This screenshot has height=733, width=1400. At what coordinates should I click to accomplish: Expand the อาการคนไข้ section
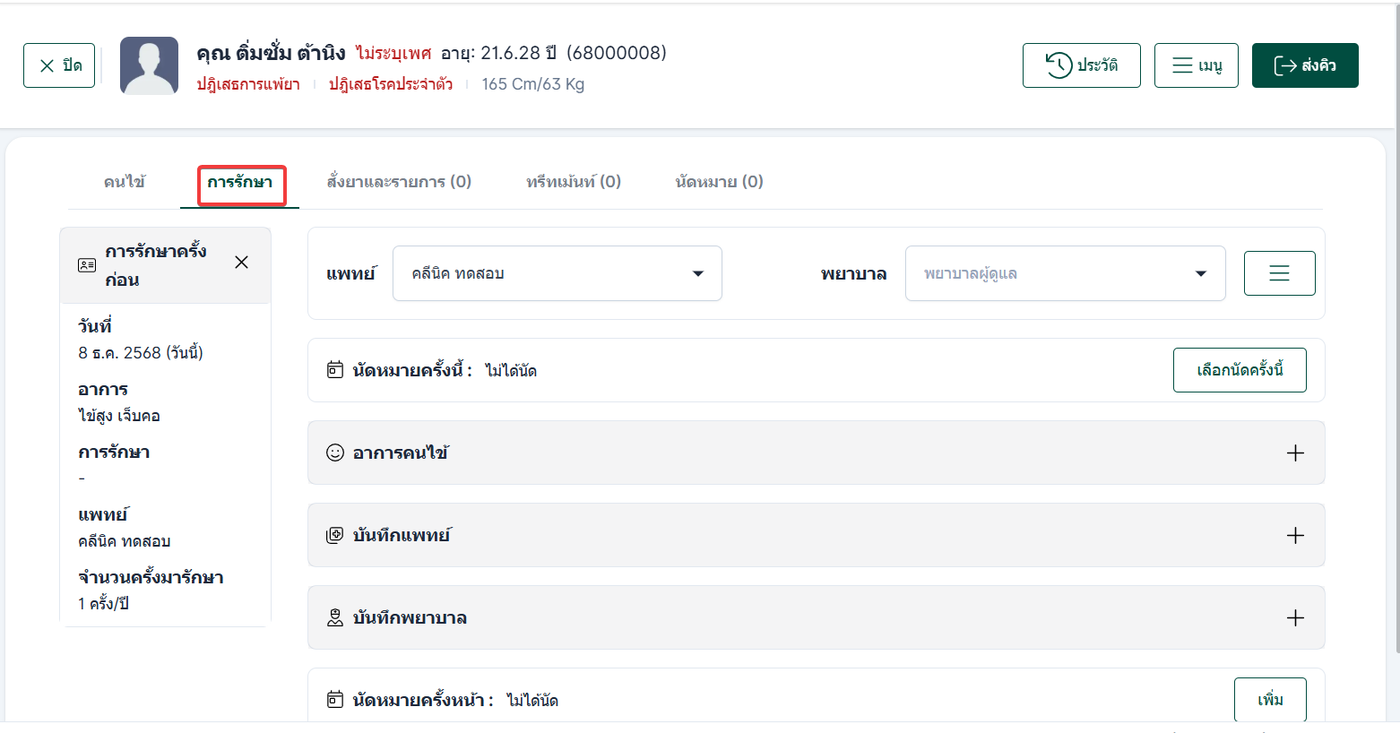pyautogui.click(x=1295, y=453)
